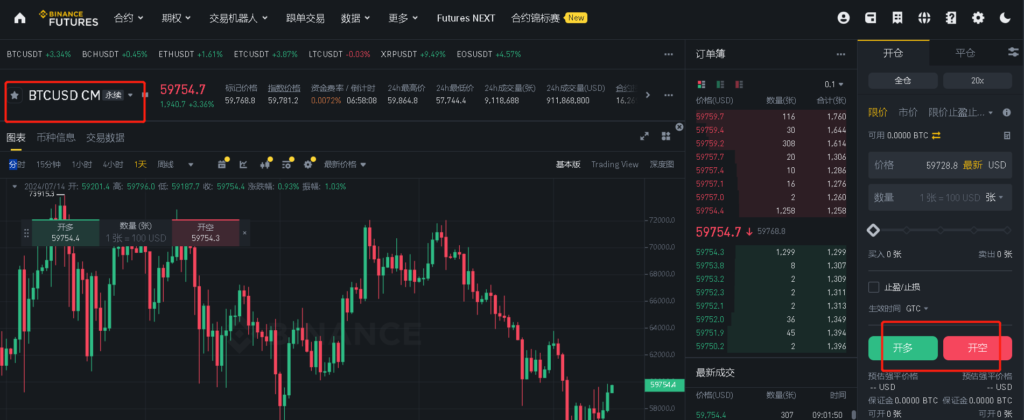Go to the home icon

point(20,18)
